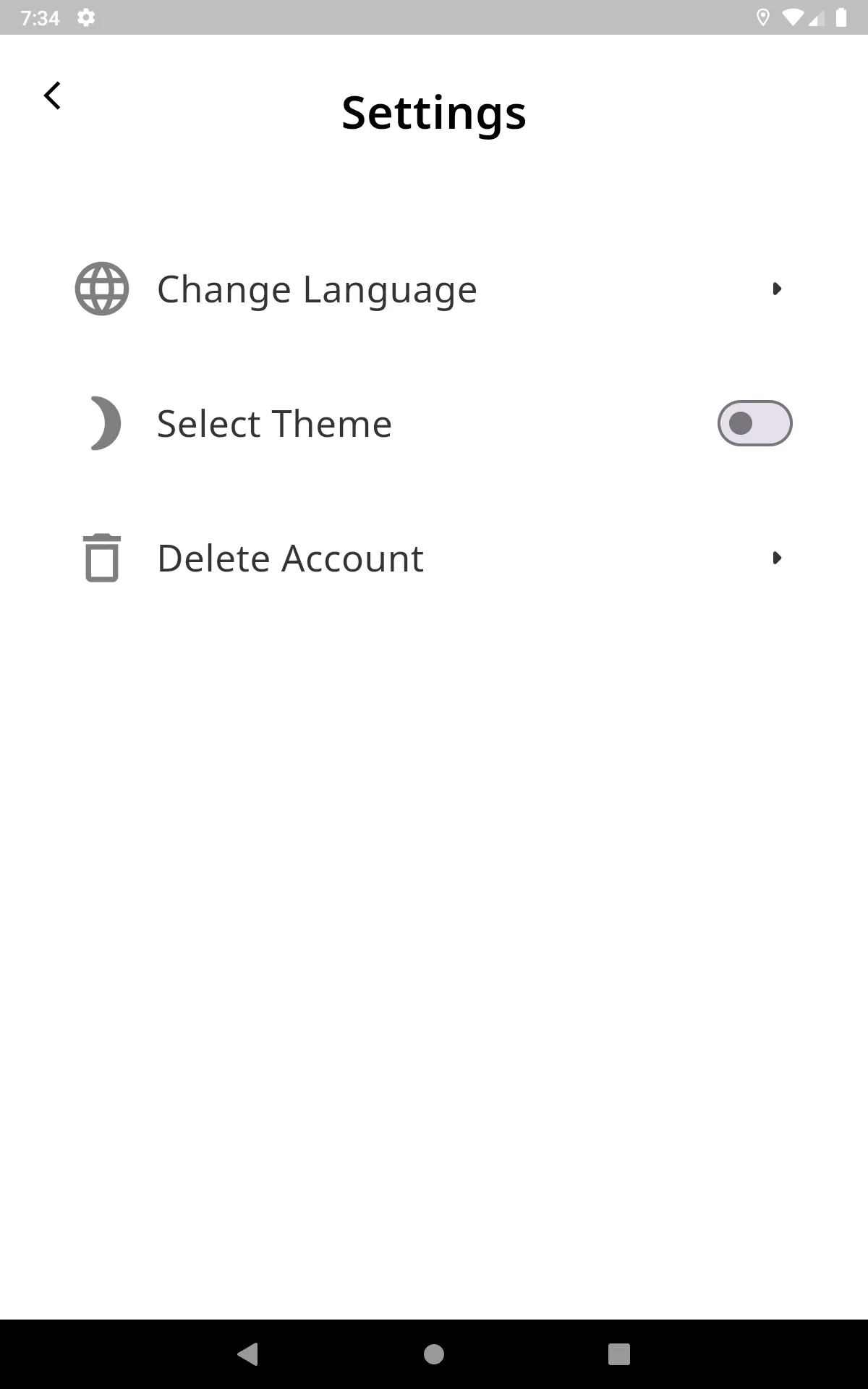
Task: Tap the cellular signal strength icon
Action: (x=817, y=17)
